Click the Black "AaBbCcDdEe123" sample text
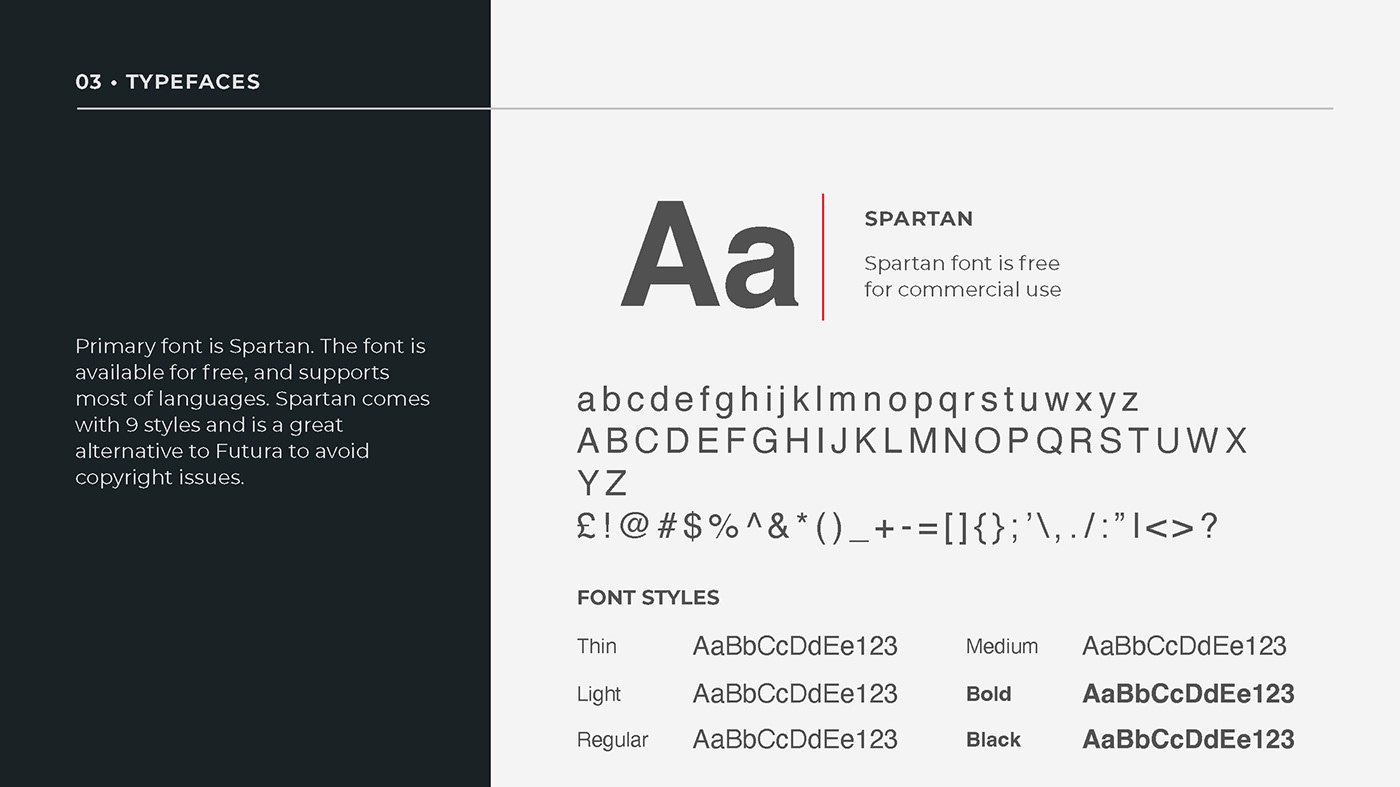Viewport: 1400px width, 787px height. coord(1188,740)
